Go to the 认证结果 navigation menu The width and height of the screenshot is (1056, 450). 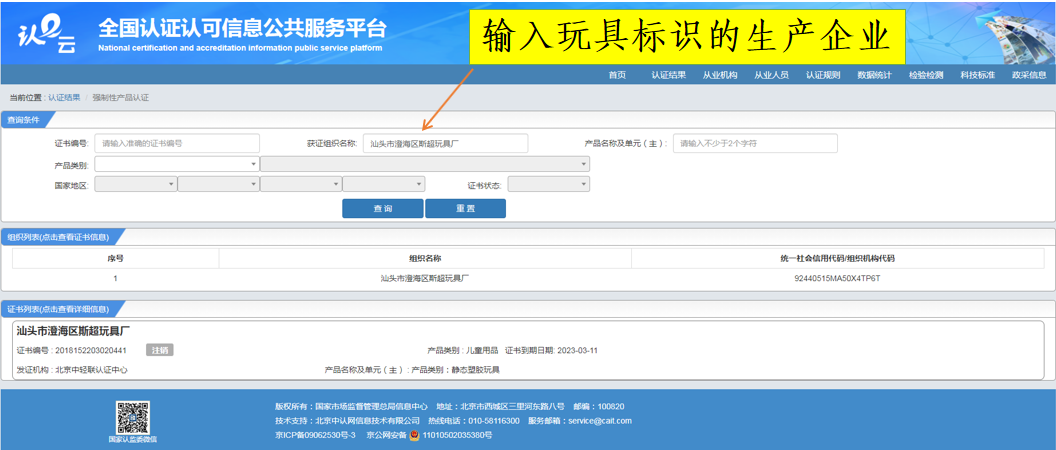tap(668, 75)
